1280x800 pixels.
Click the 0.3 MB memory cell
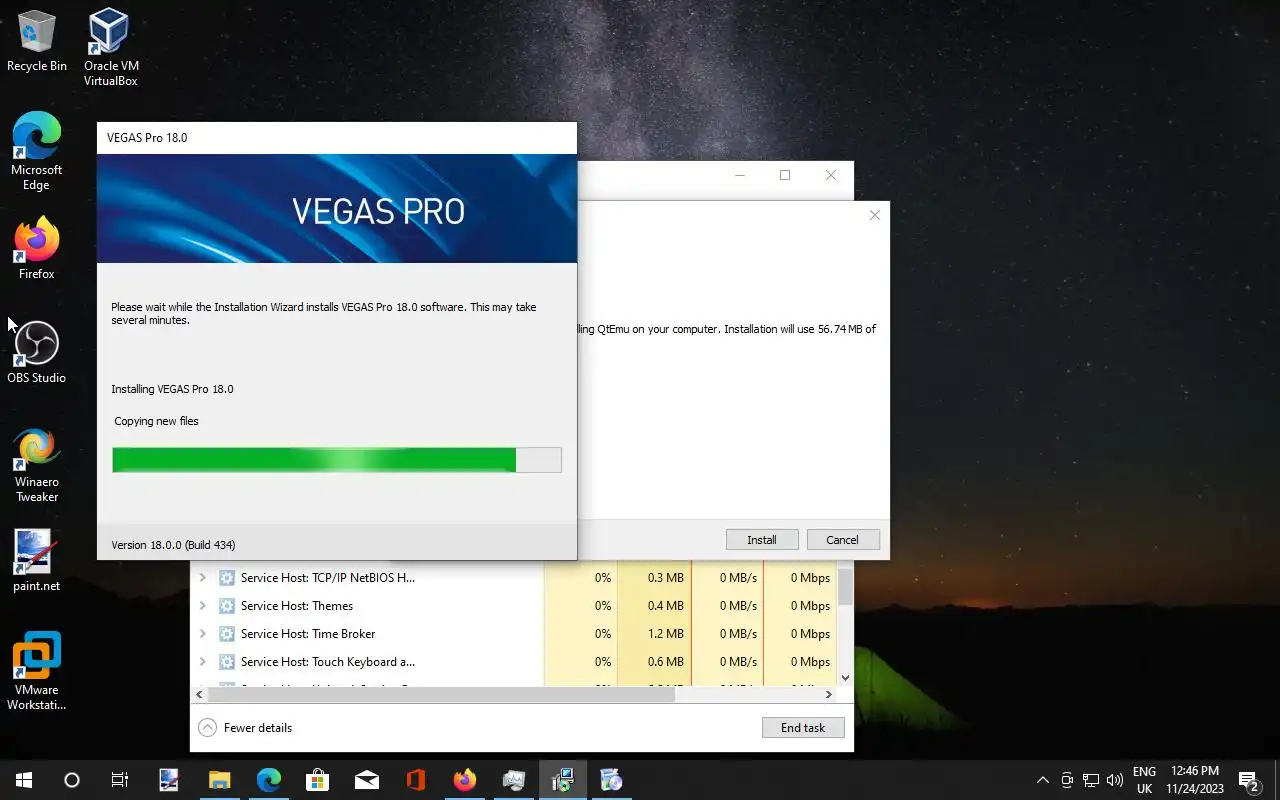[x=655, y=578]
